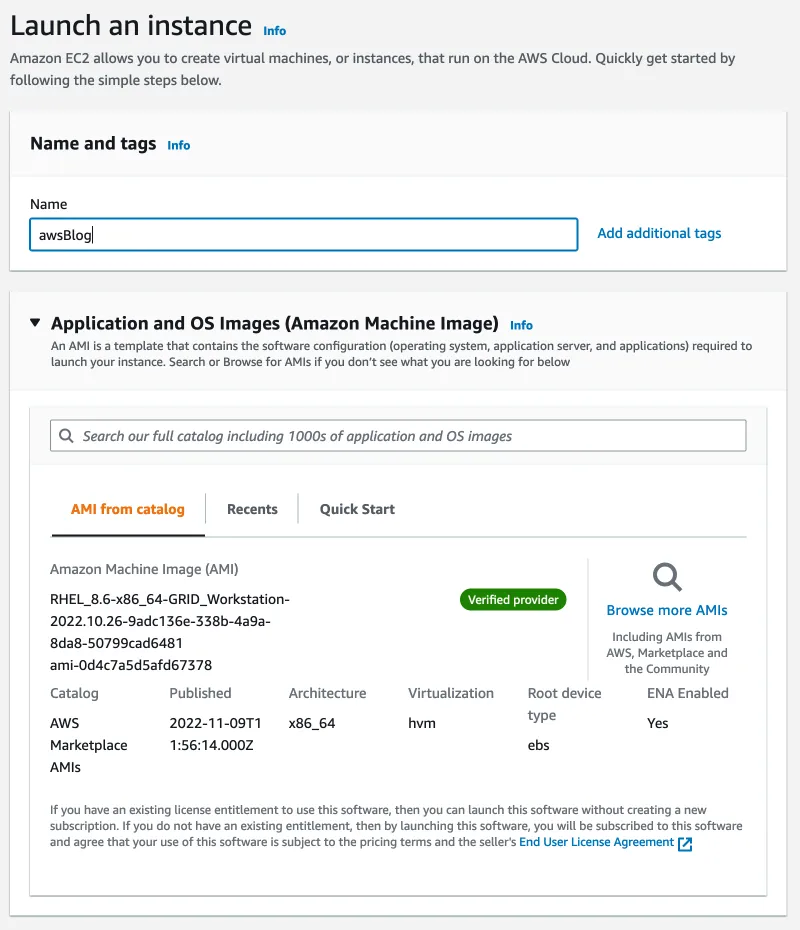The height and width of the screenshot is (930, 800).
Task: Open Info link next to Launch an instance
Action: (x=274, y=31)
